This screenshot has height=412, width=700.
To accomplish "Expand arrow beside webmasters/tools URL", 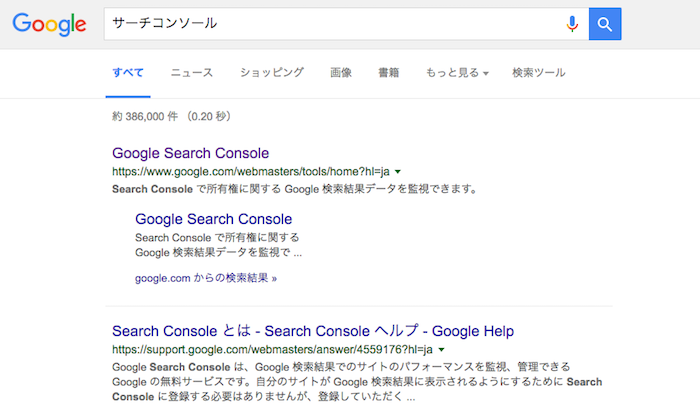I will 398,172.
